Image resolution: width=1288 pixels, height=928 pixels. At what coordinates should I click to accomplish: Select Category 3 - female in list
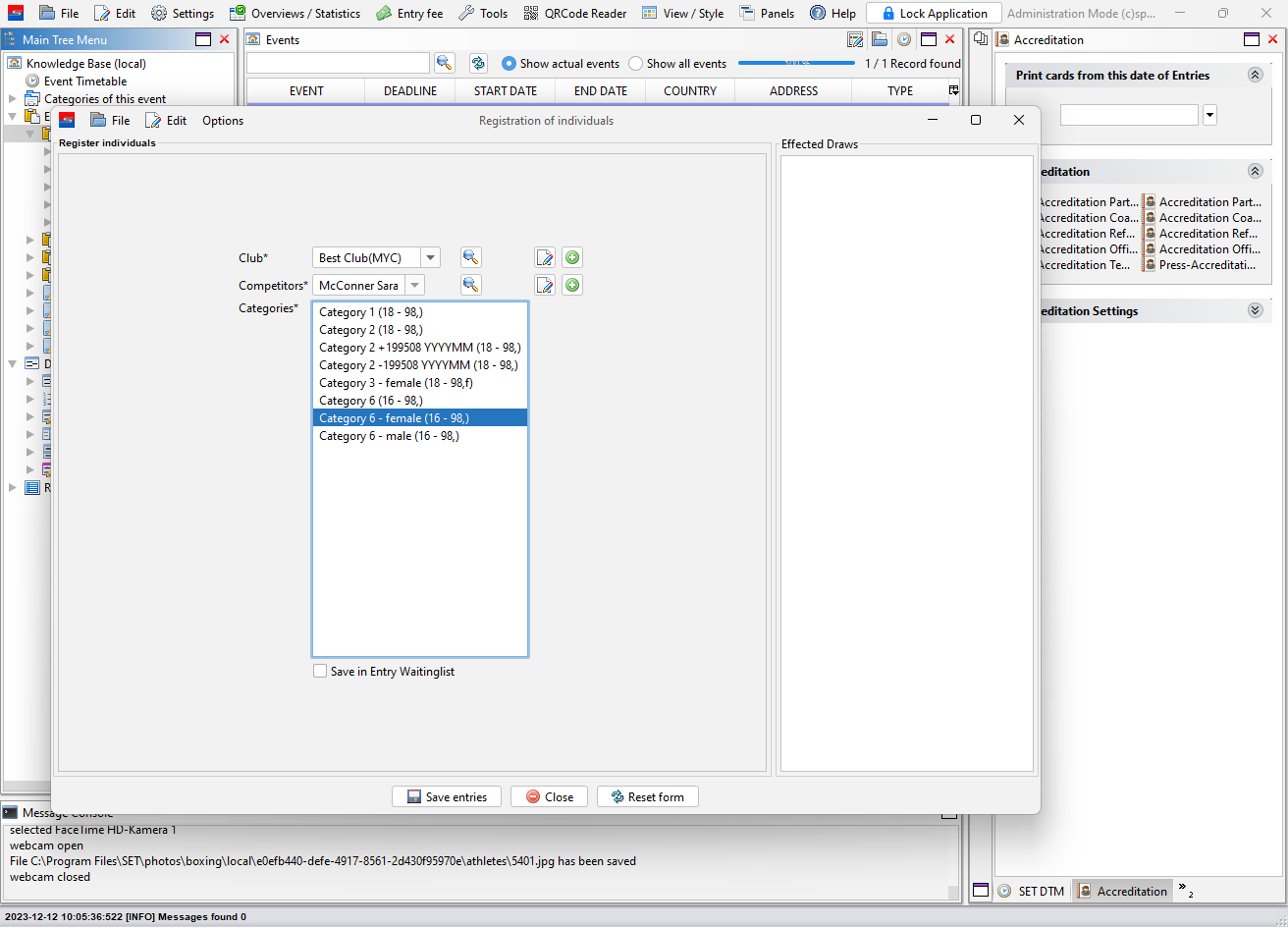coord(396,383)
